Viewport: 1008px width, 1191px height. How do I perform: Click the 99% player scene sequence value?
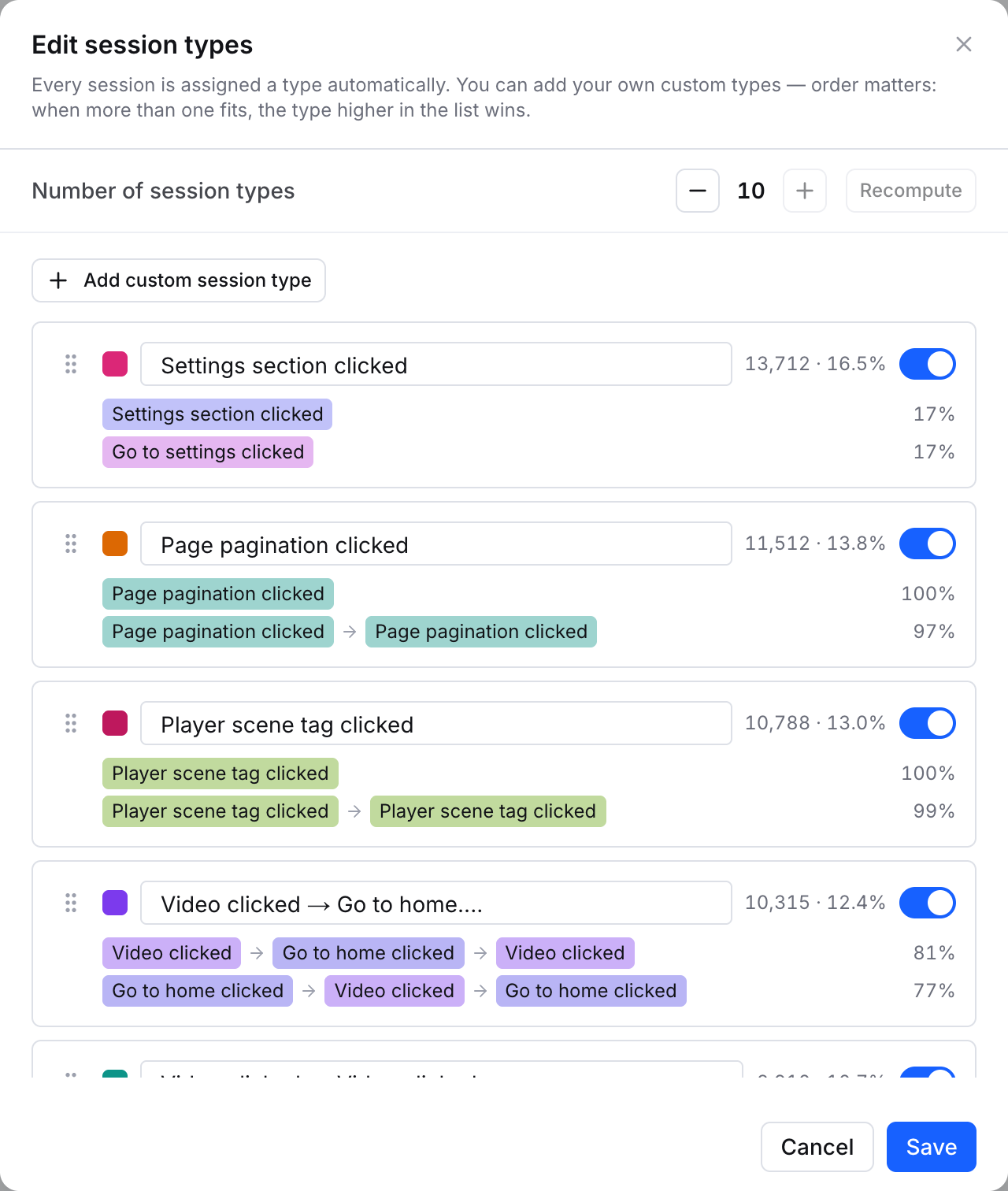[934, 811]
